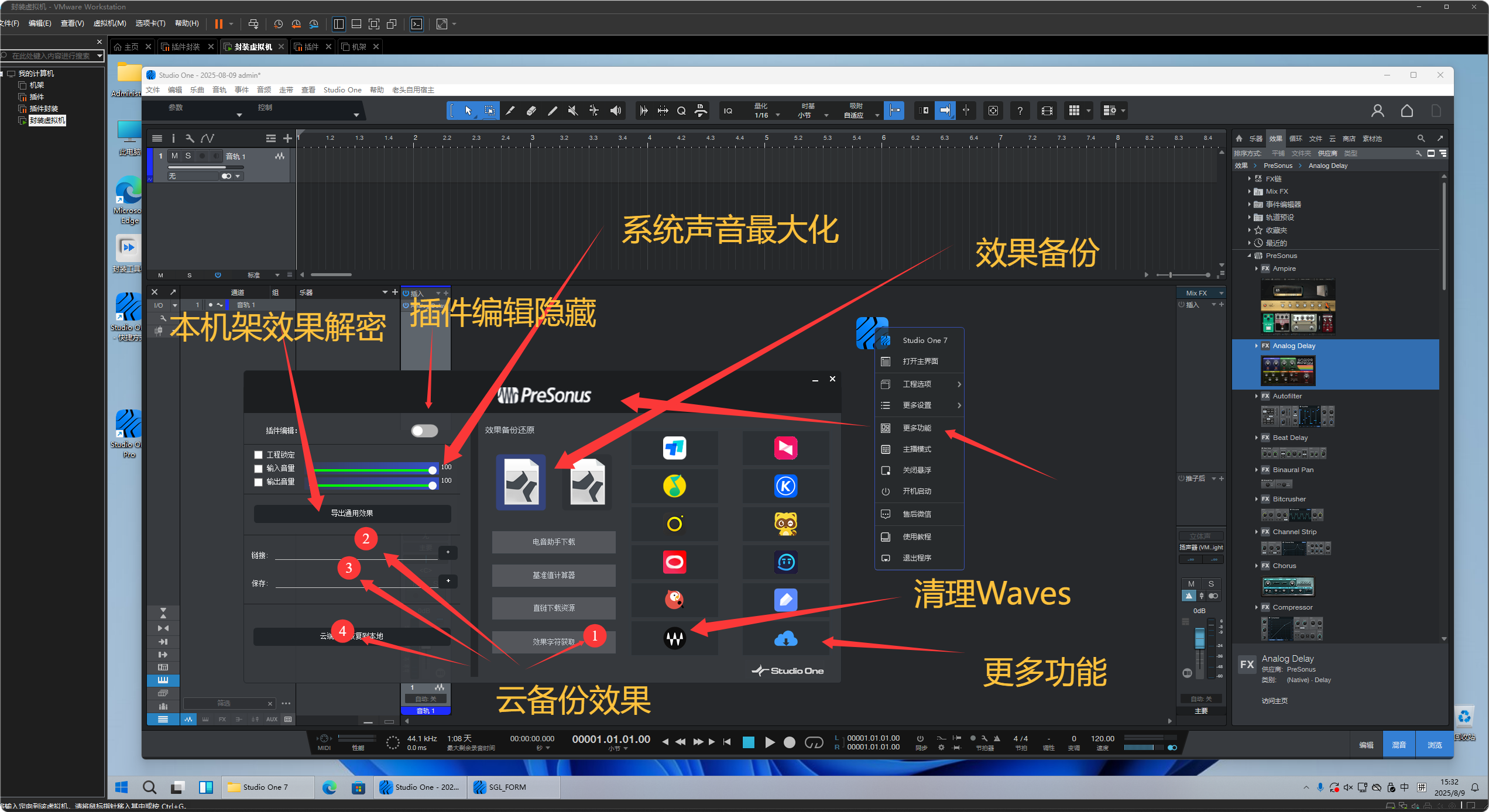Toggle mixer channel M mute button
Viewport: 1489px width, 812px height.
tap(1190, 584)
